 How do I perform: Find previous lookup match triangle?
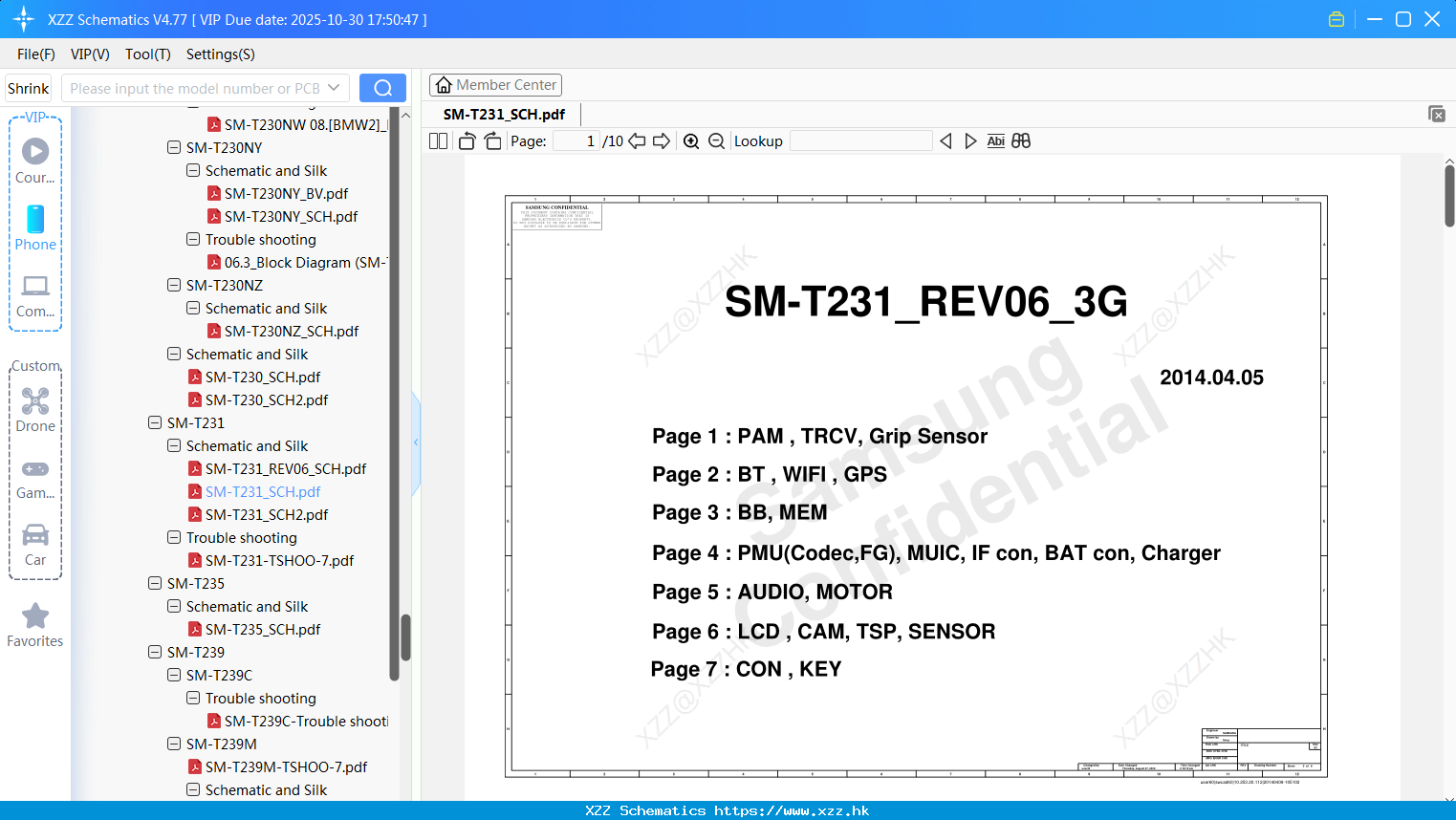[x=945, y=141]
